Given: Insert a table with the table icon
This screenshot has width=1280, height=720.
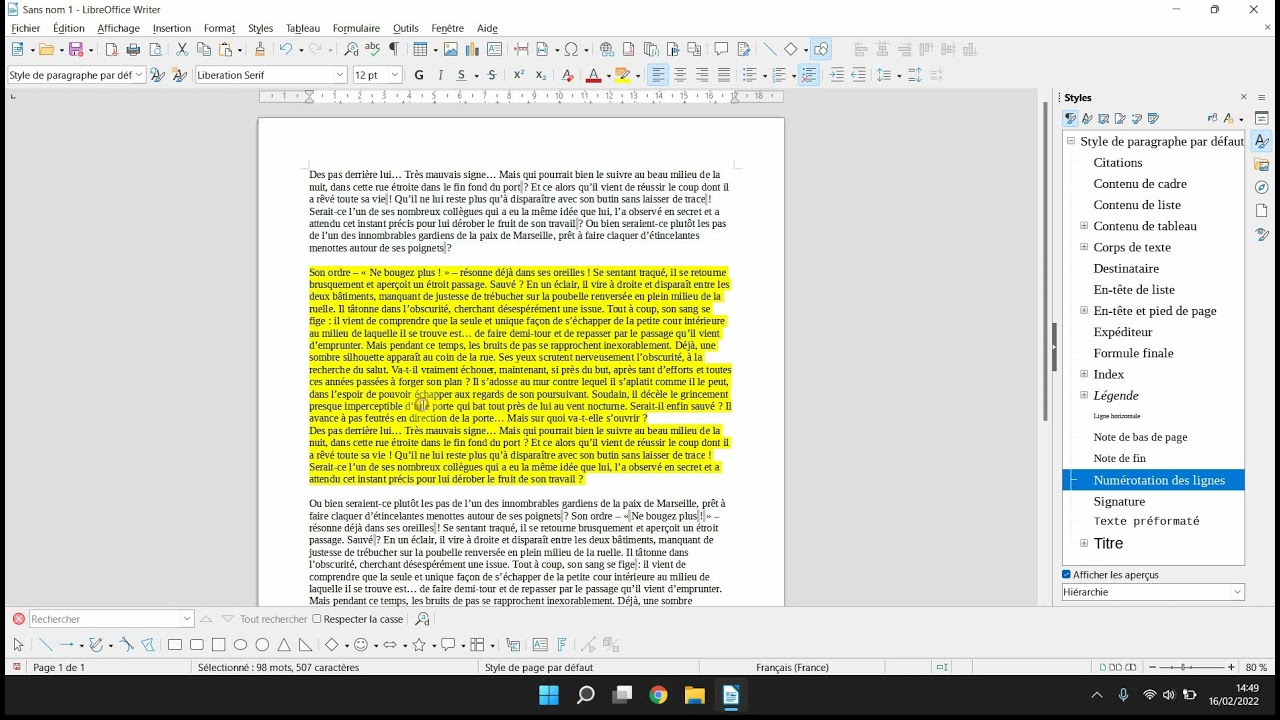Looking at the screenshot, I should [x=421, y=49].
